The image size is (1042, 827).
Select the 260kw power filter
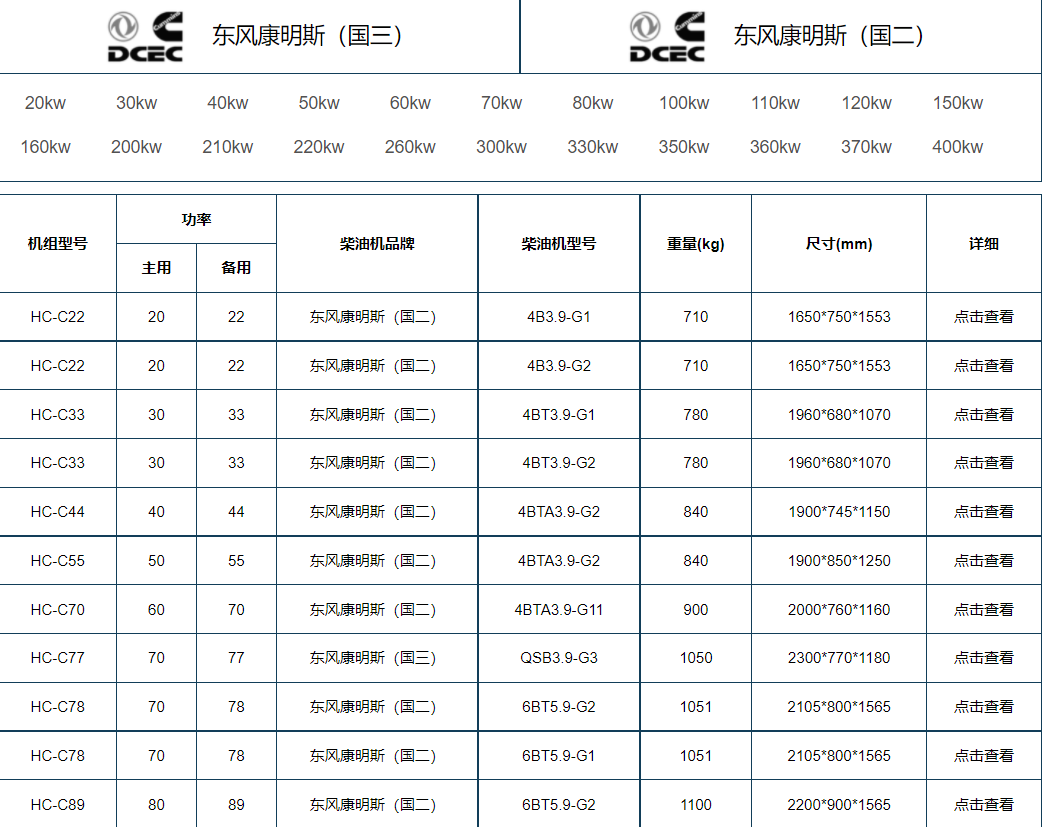click(x=410, y=147)
